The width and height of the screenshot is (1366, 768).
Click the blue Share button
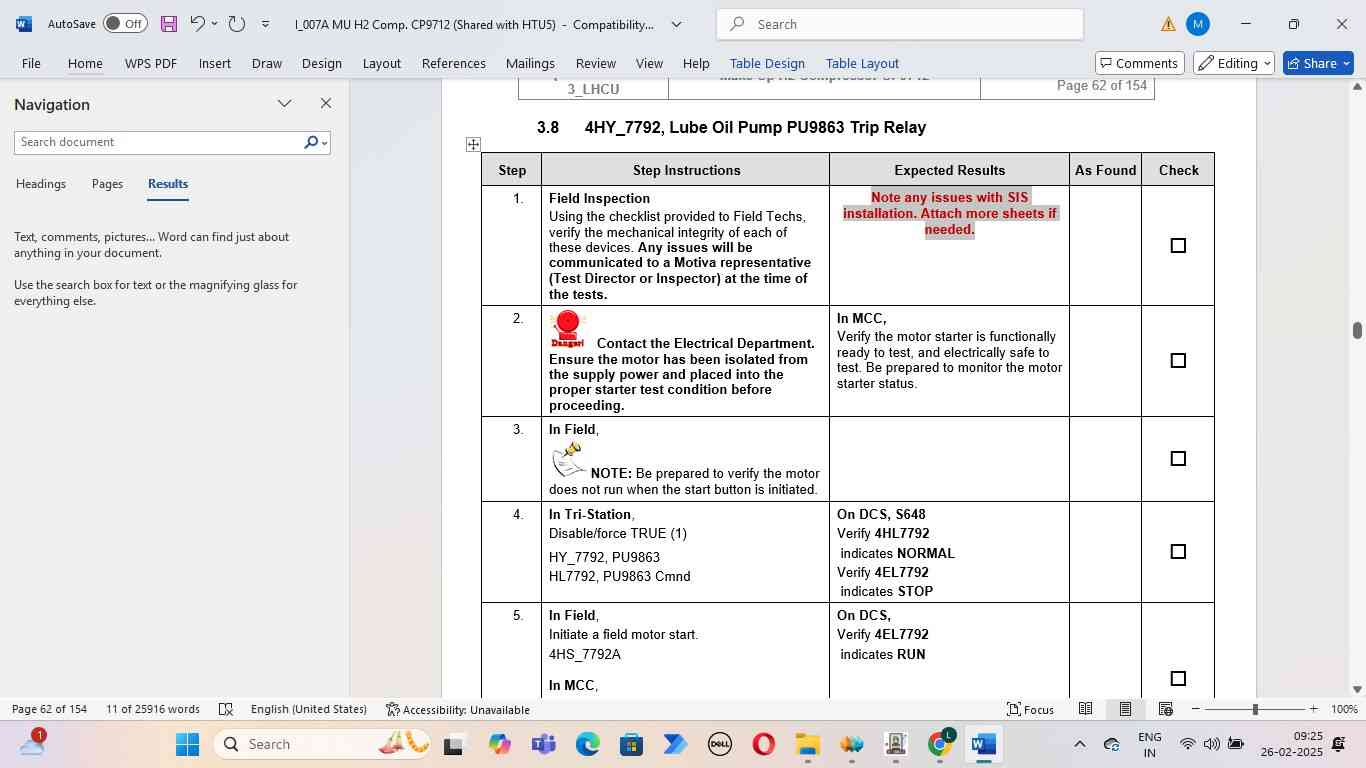[1318, 63]
